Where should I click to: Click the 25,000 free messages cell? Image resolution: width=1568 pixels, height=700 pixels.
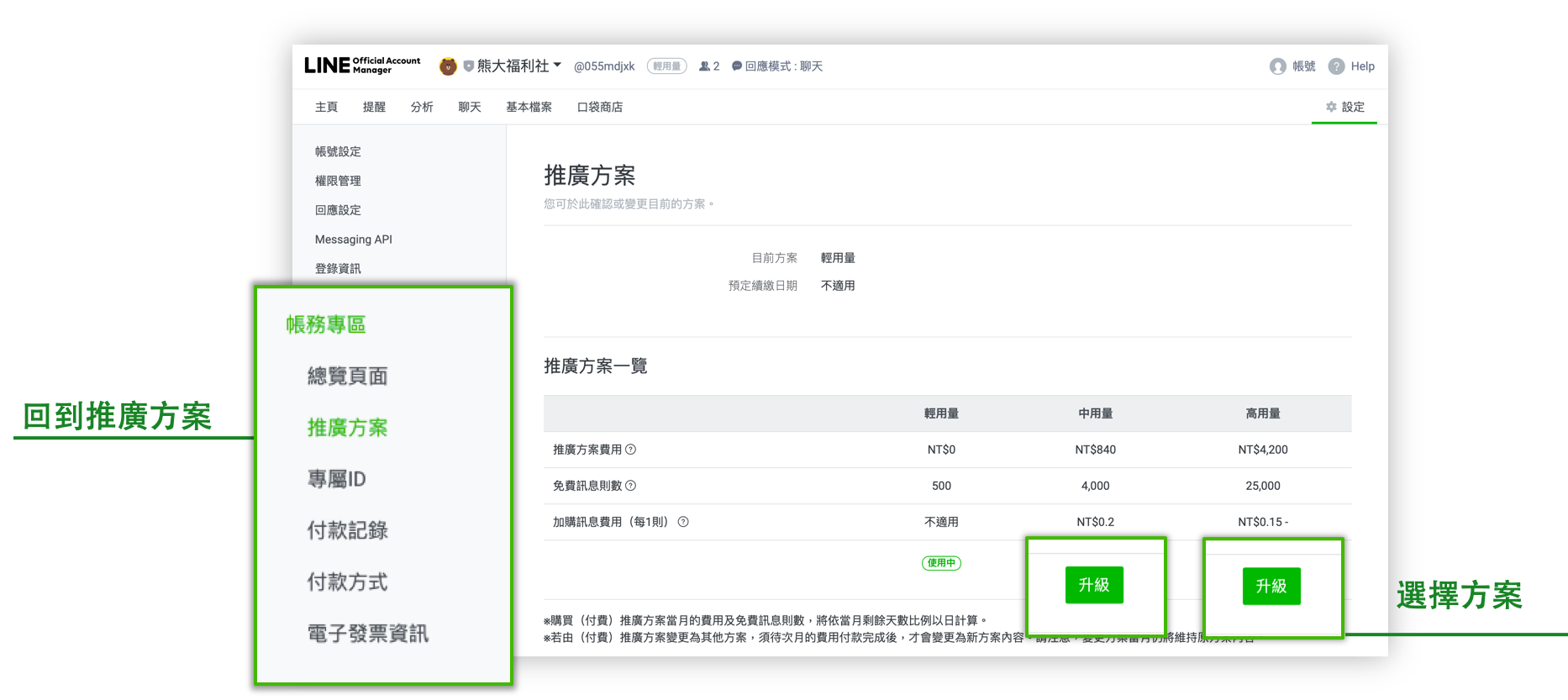(1263, 486)
